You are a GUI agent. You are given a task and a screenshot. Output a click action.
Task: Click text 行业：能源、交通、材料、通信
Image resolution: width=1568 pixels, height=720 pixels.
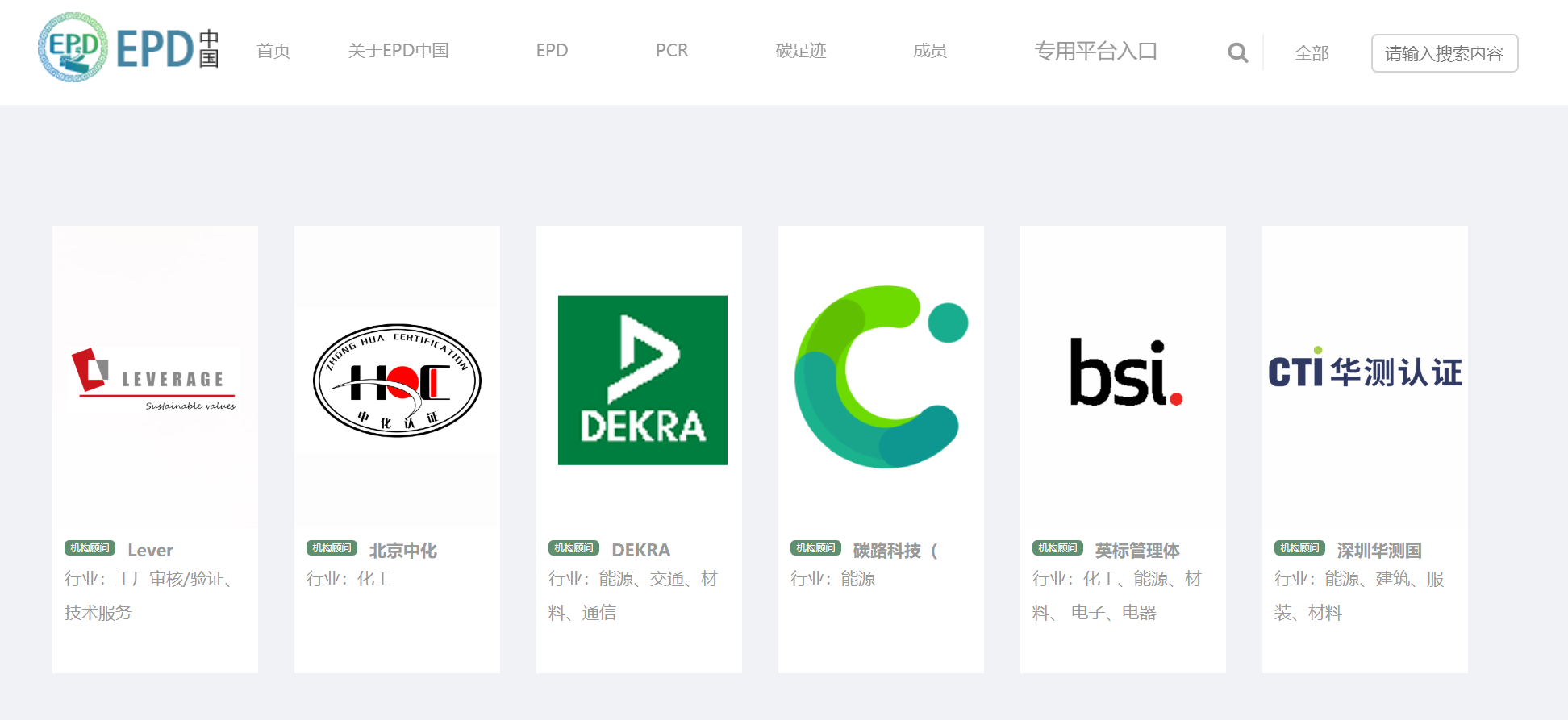(x=633, y=596)
